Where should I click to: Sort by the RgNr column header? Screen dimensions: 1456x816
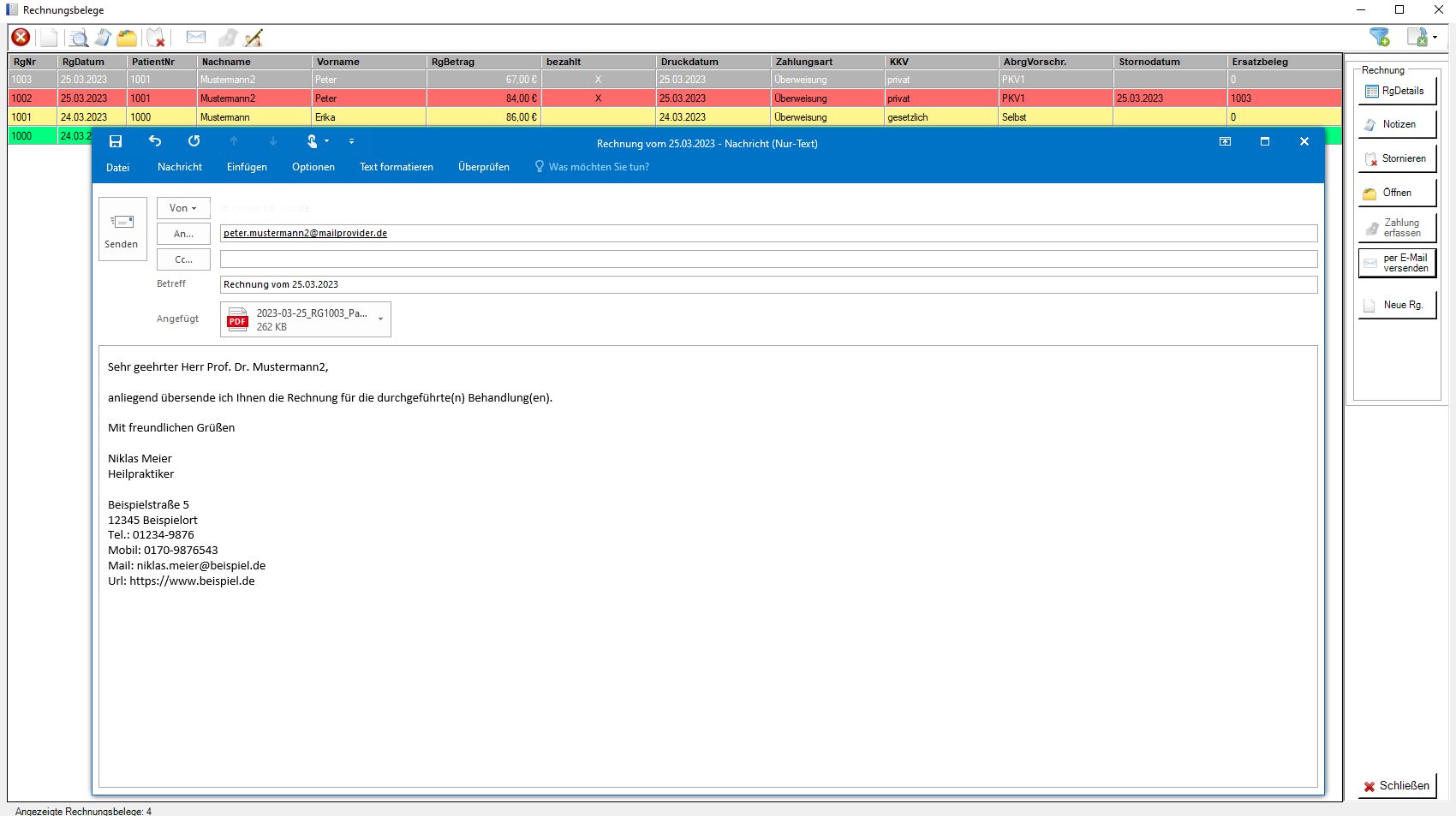pos(33,62)
